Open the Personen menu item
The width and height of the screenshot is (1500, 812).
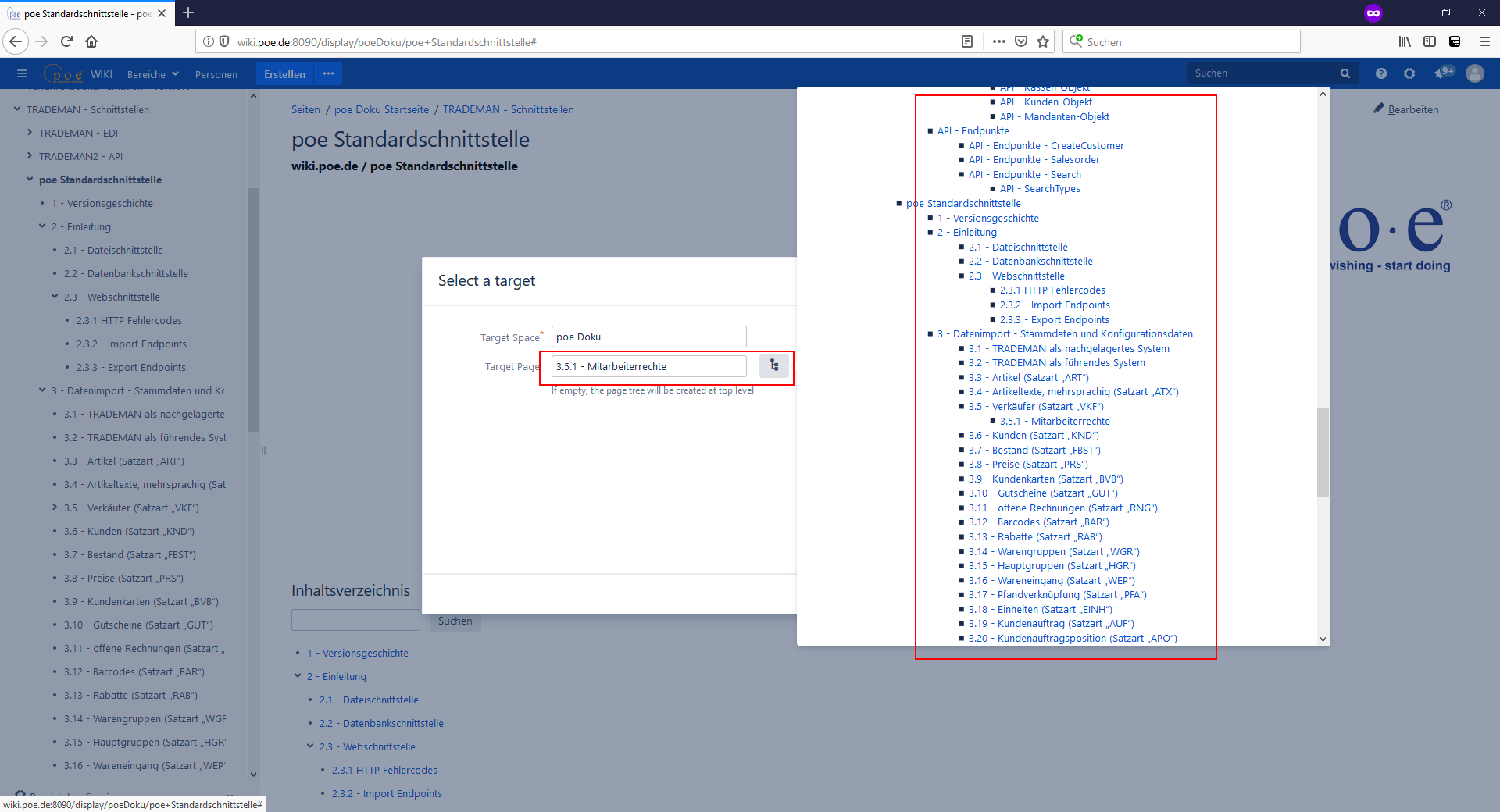click(x=216, y=74)
